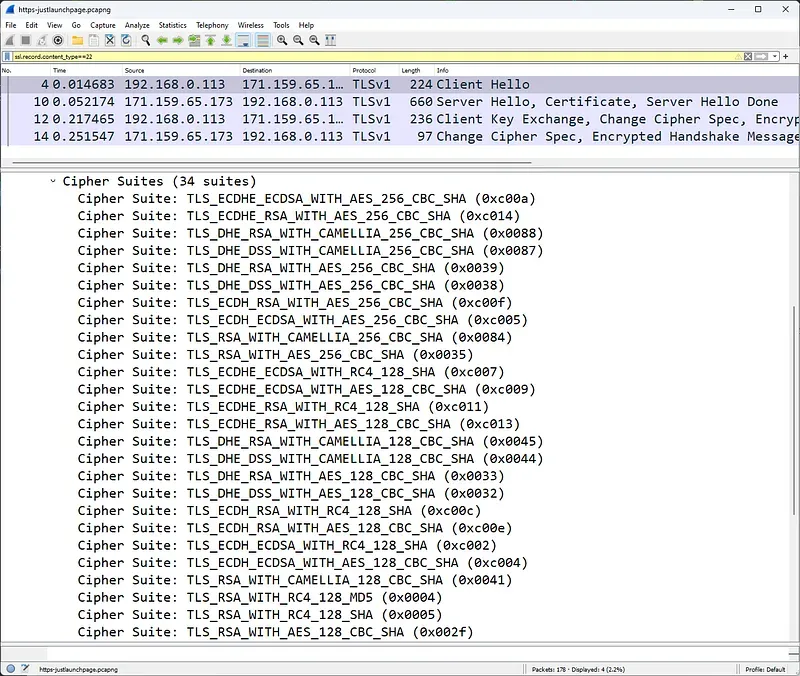This screenshot has height=676, width=800.
Task: Open the Statistics menu
Action: (x=172, y=25)
